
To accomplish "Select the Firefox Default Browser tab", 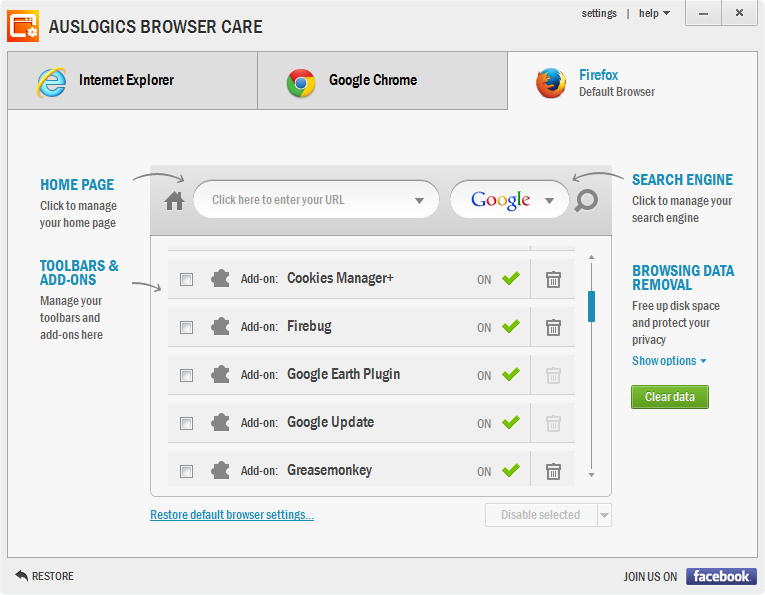I will click(x=632, y=81).
